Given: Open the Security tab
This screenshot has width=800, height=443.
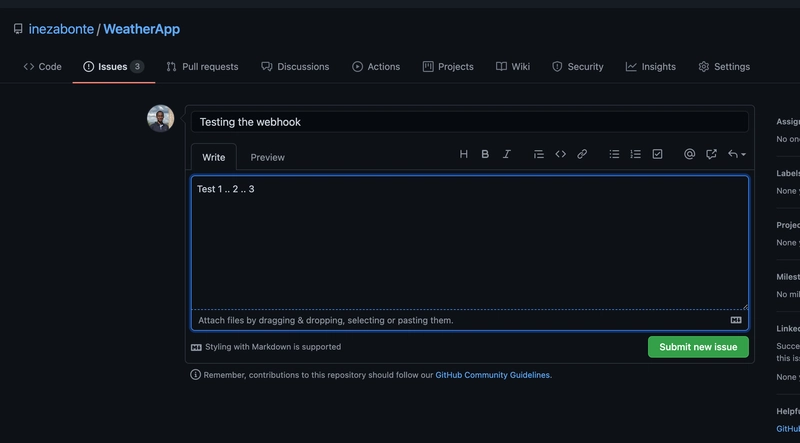Looking at the screenshot, I should (x=578, y=67).
